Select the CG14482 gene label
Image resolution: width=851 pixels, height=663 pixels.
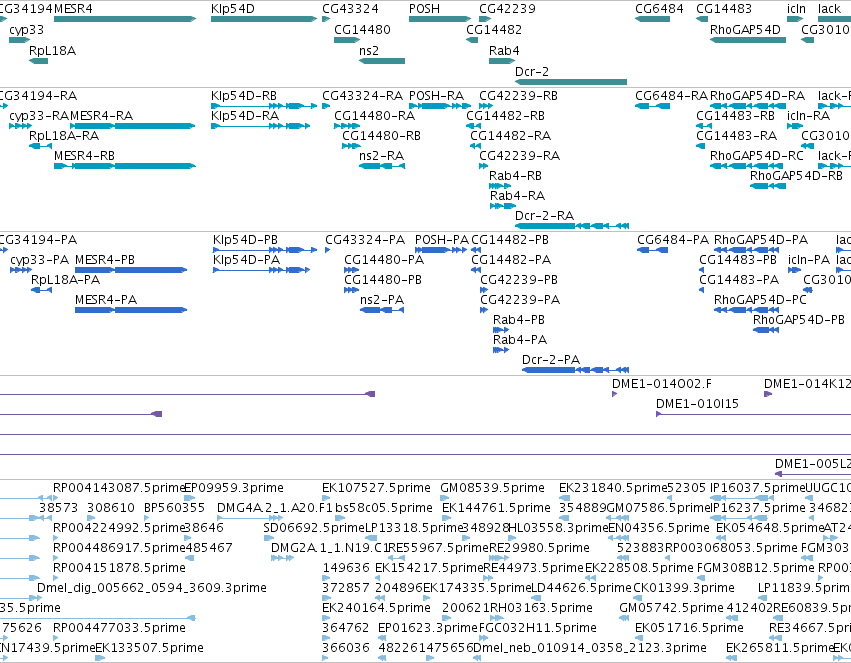pos(494,29)
